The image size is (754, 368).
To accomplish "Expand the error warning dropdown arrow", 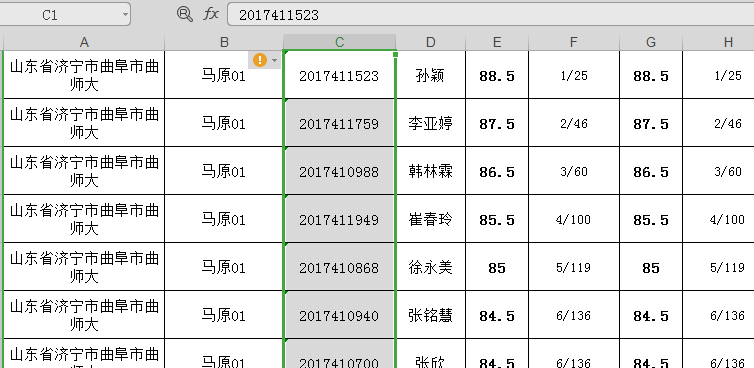I will pos(274,61).
